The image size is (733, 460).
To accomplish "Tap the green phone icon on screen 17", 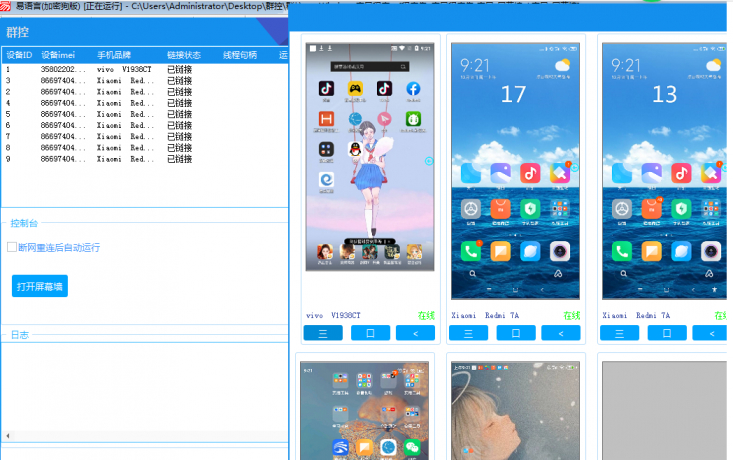I will (x=471, y=252).
